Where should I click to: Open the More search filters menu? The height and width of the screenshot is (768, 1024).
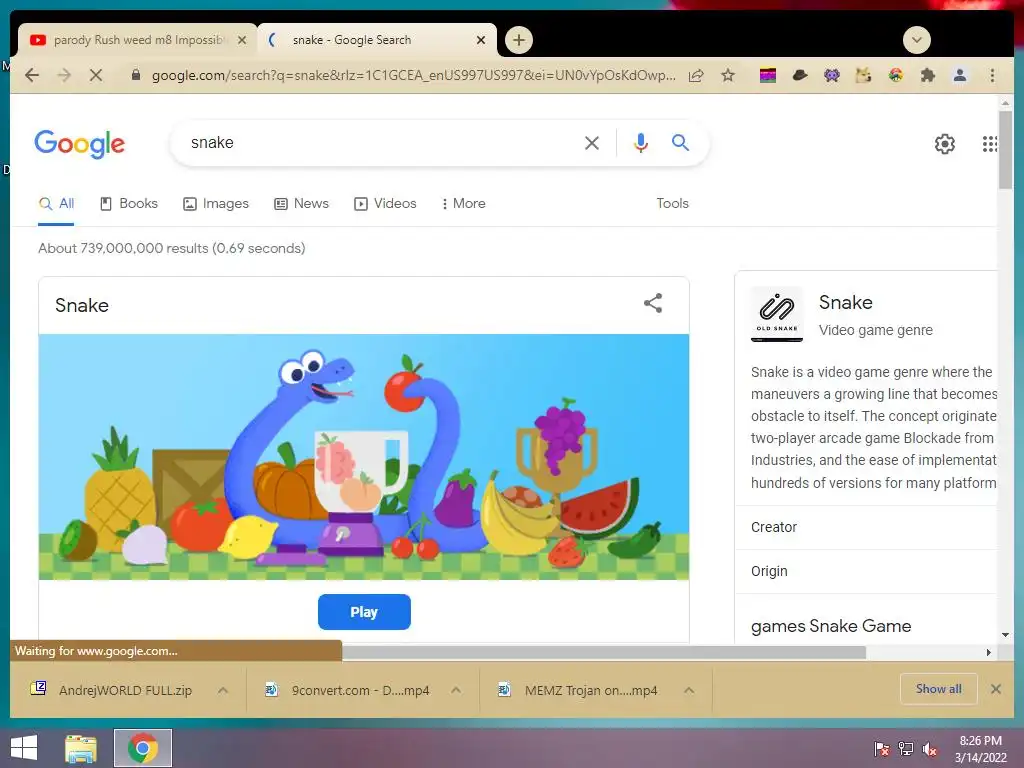pos(463,204)
